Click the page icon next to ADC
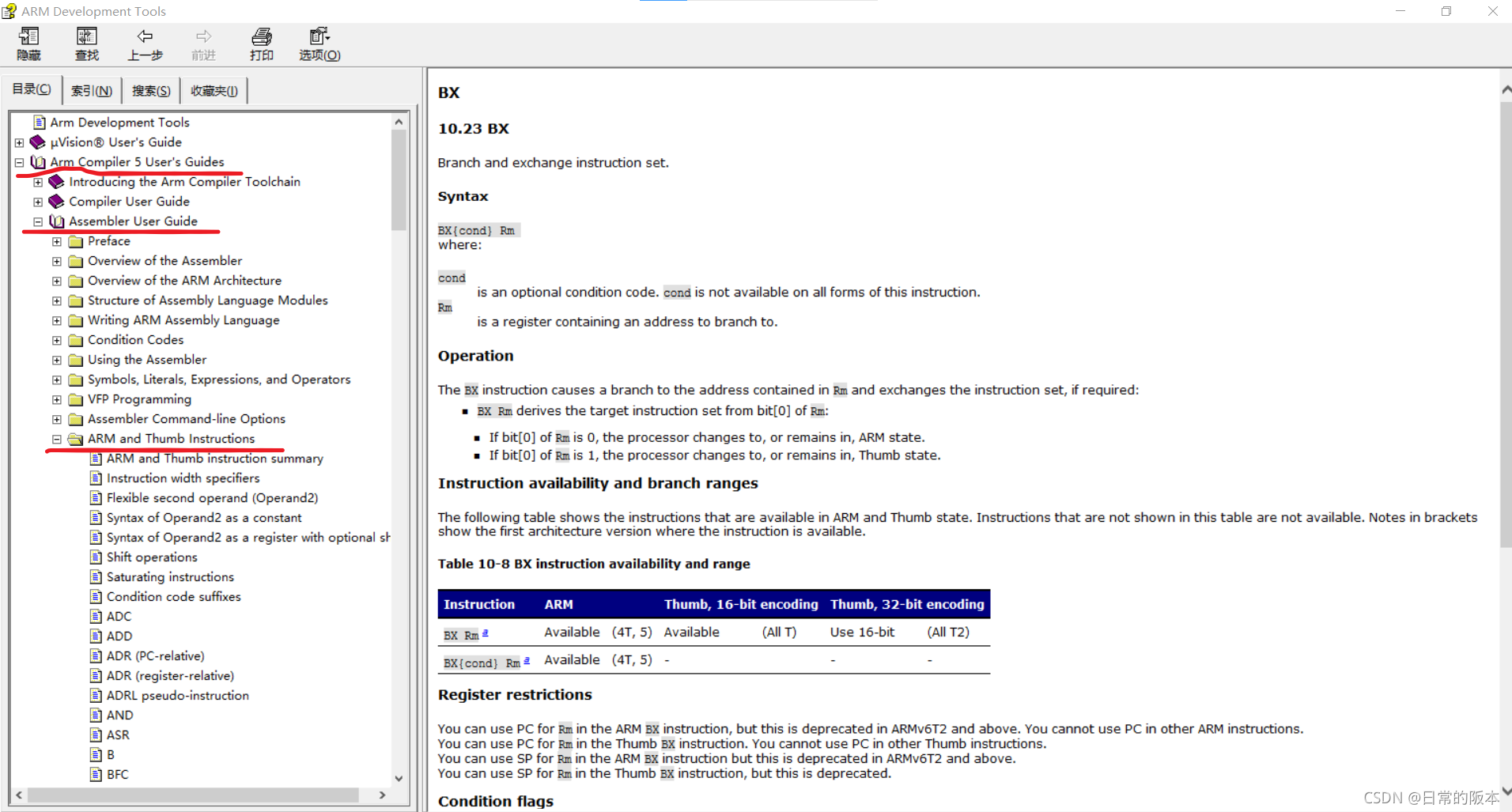This screenshot has height=812, width=1512. pos(96,617)
